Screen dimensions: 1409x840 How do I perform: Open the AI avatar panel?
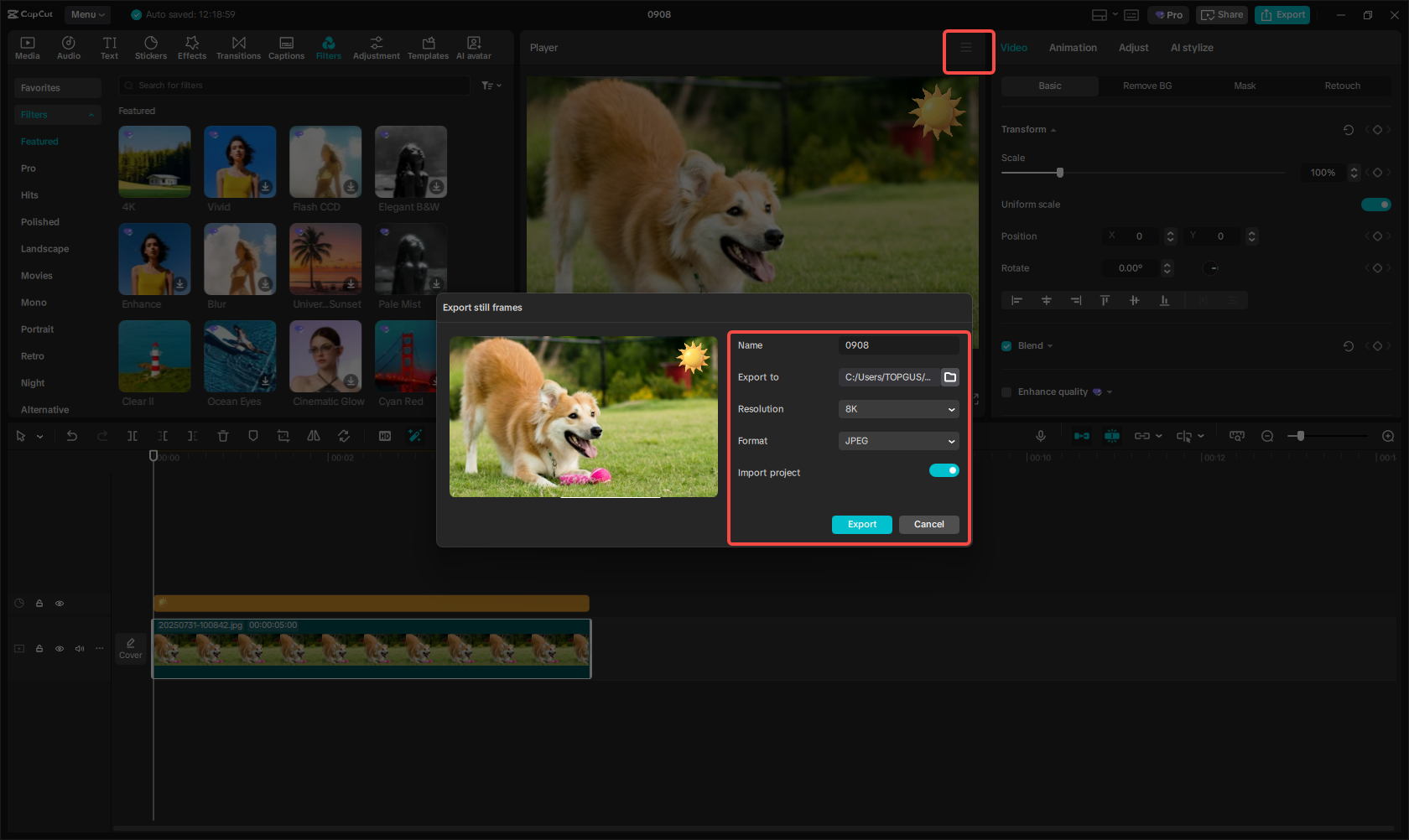point(474,46)
